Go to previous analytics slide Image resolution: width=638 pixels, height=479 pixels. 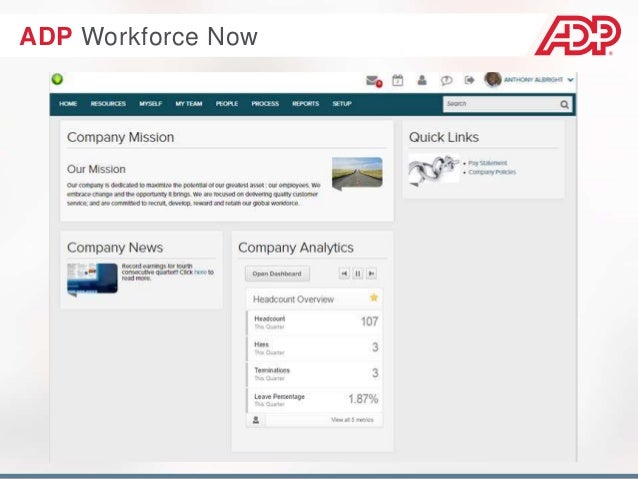coord(344,273)
